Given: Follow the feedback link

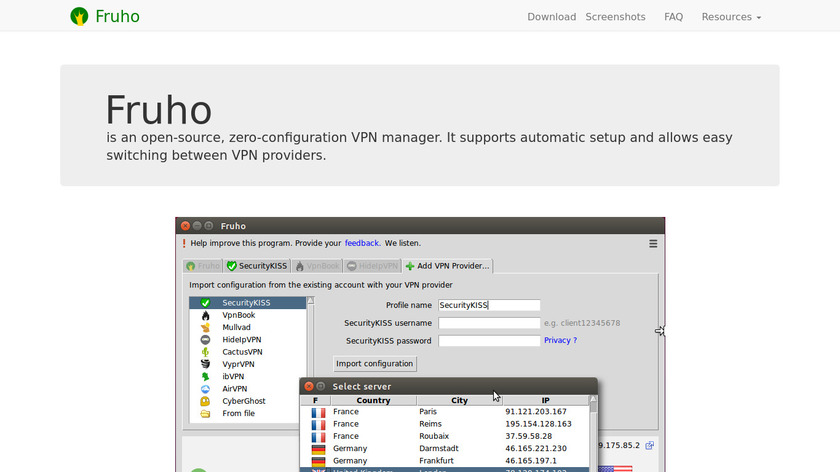Looking at the screenshot, I should (362, 243).
